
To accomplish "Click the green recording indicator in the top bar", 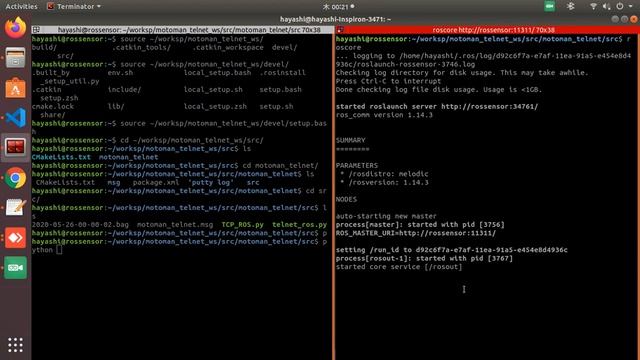I will pos(549,6).
